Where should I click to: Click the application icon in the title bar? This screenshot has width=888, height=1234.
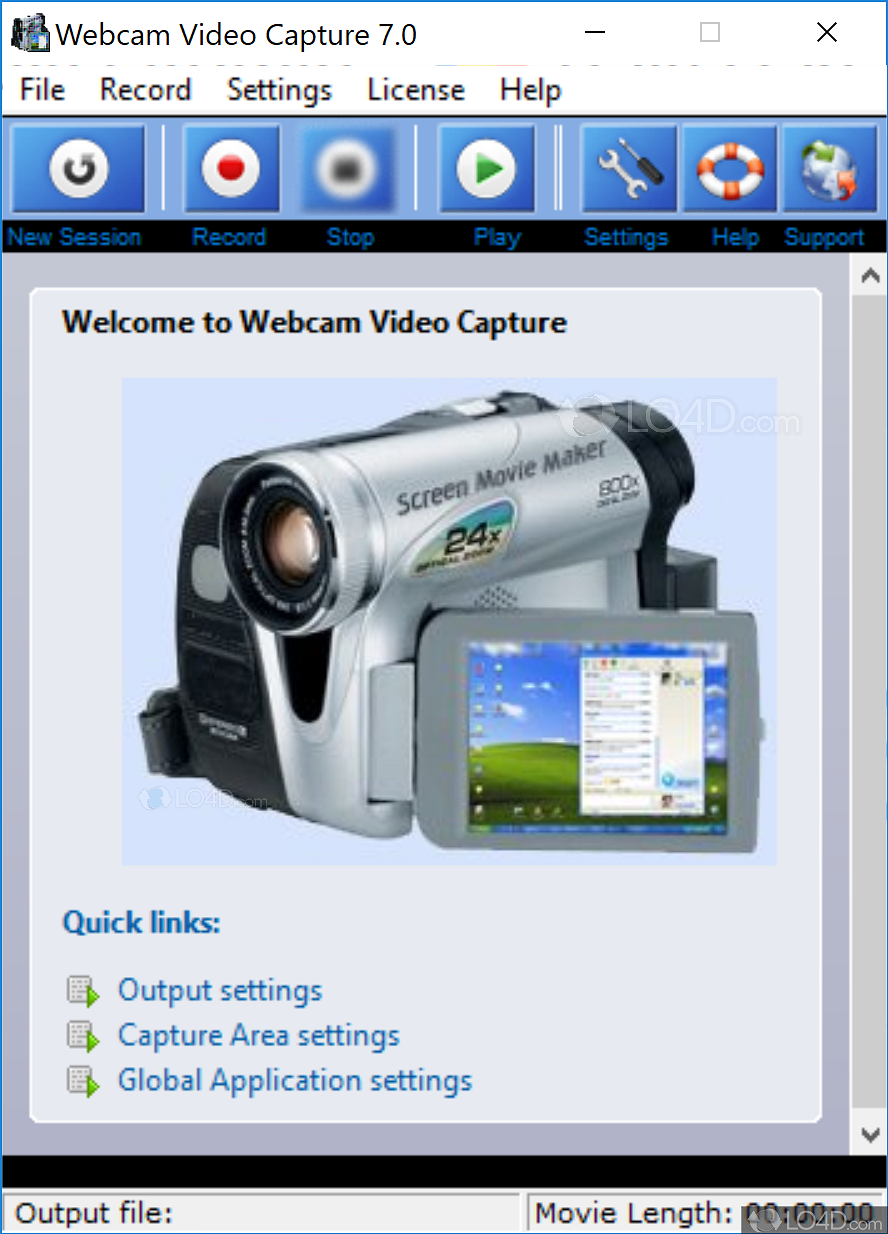pos(28,32)
